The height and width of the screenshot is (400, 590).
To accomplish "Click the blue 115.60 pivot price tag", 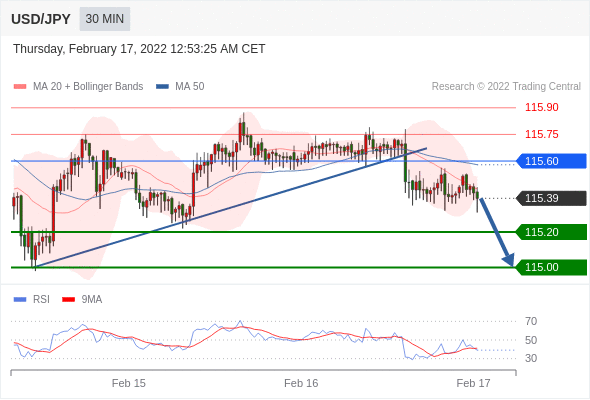I will pos(551,161).
